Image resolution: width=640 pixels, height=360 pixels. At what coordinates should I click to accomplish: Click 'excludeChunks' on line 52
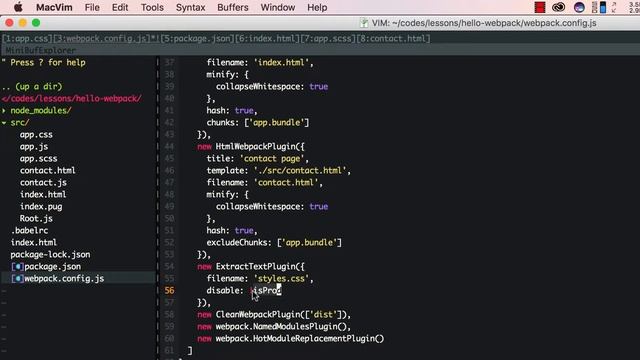237,242
